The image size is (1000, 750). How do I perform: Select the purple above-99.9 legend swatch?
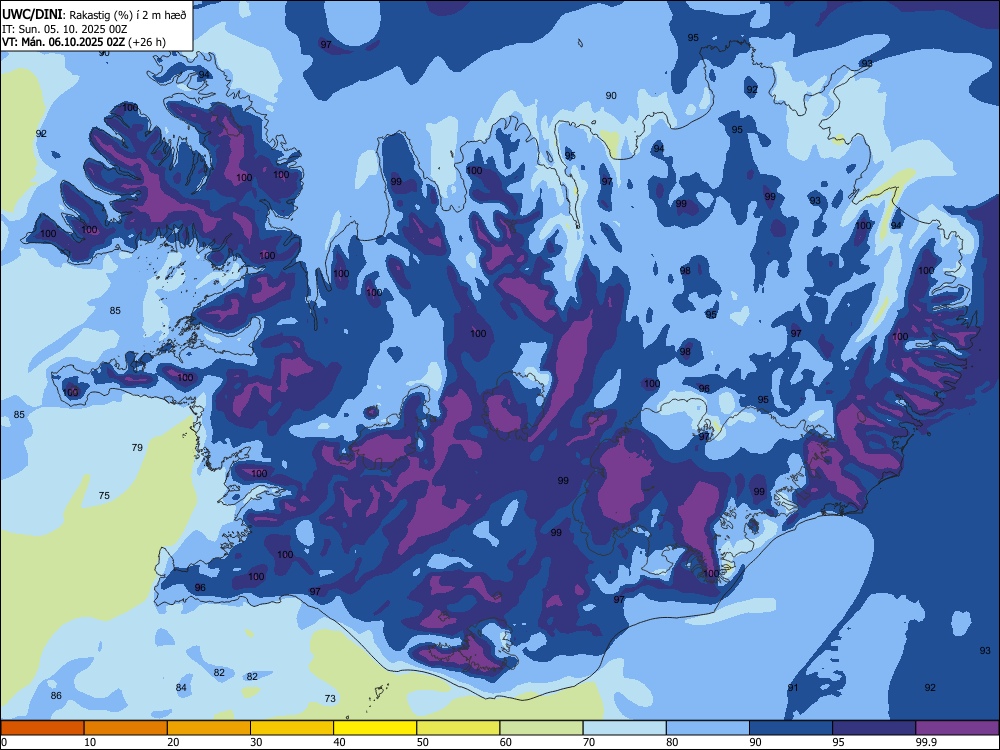[957, 728]
